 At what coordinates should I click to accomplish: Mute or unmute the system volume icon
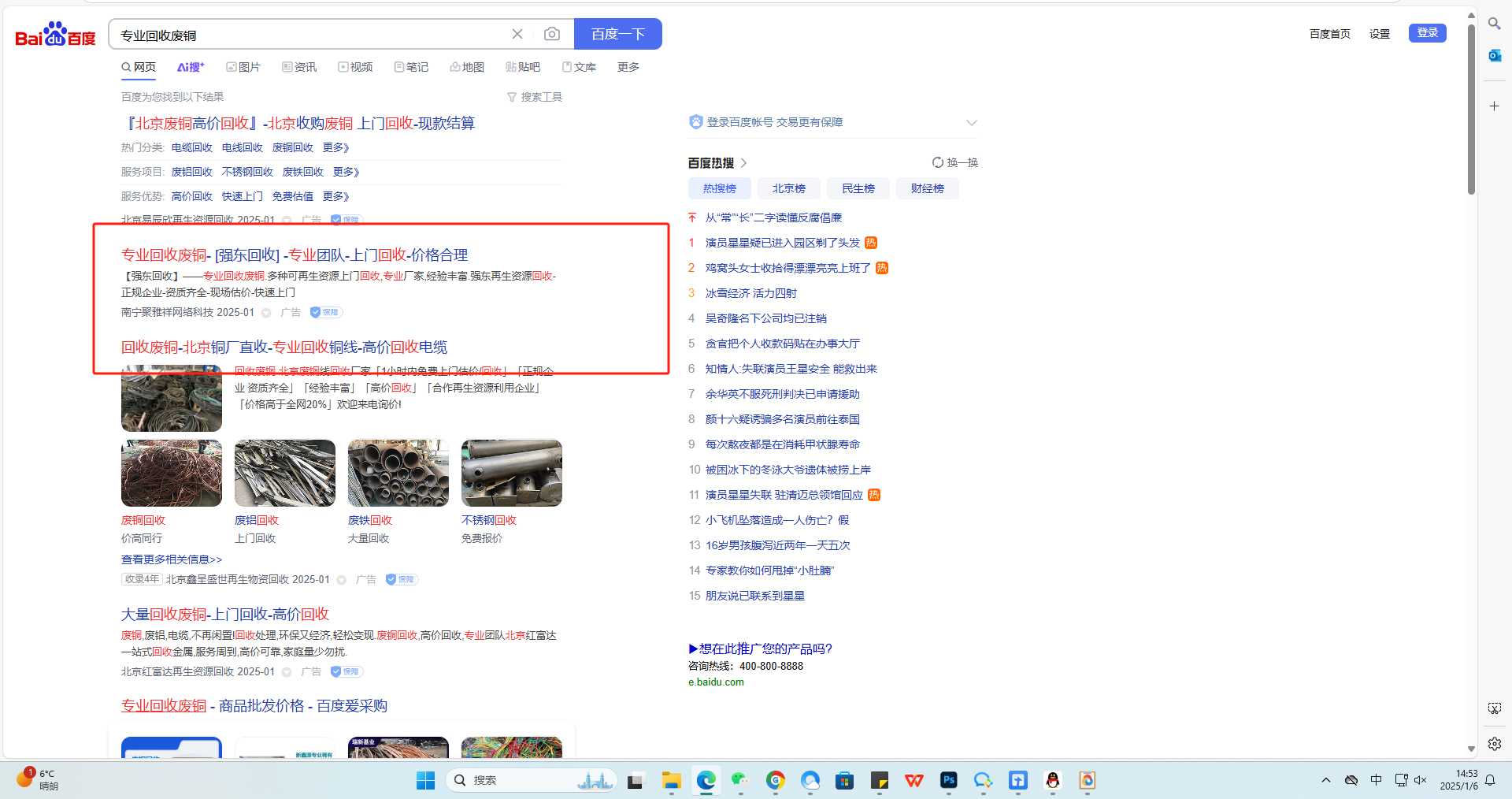point(1420,780)
